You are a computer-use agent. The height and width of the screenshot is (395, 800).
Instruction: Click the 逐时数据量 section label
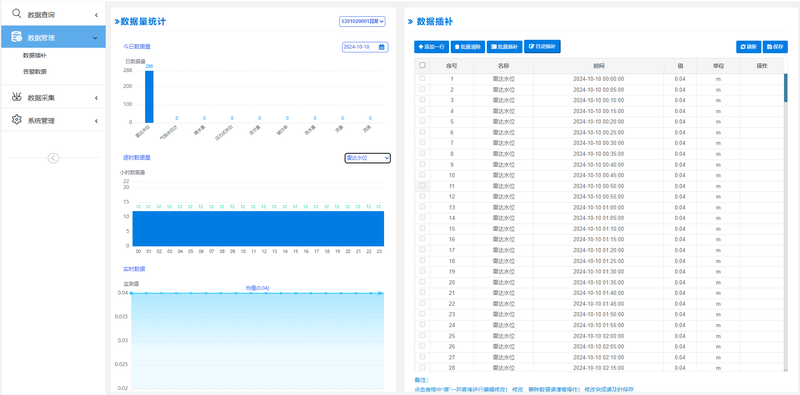click(137, 158)
